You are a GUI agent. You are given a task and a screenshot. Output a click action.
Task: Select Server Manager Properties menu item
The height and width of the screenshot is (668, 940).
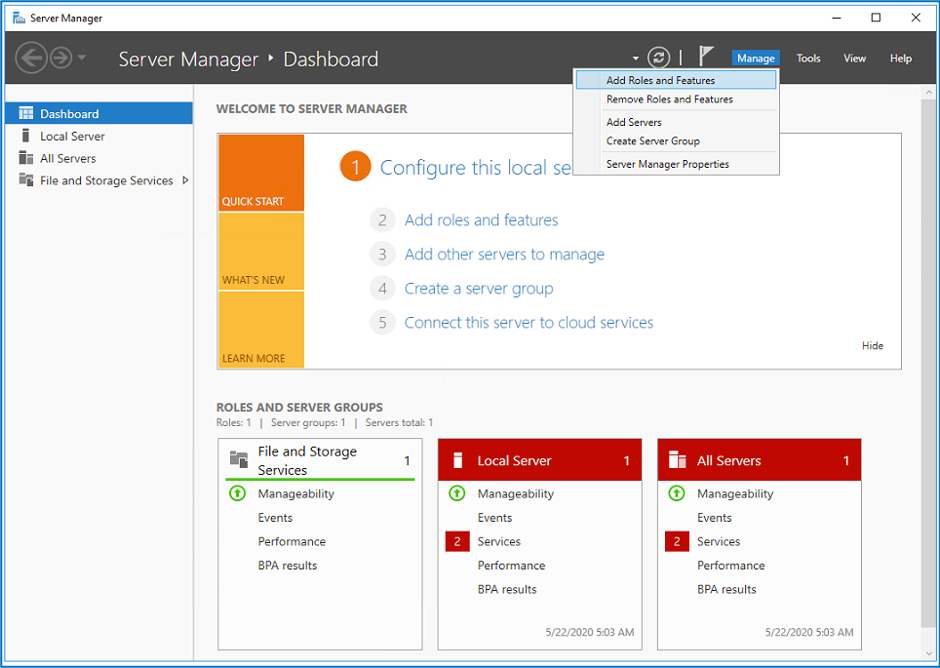coord(667,164)
